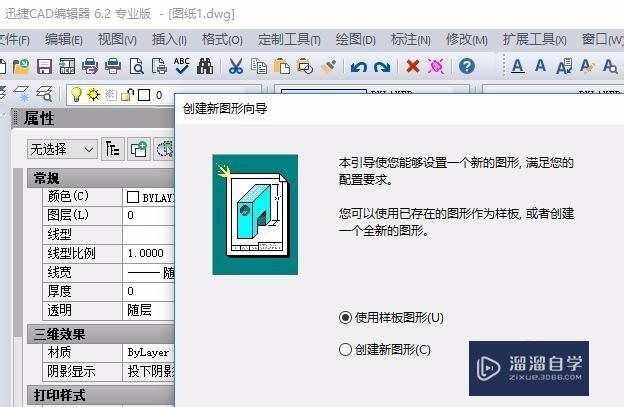Click the batch print icon with arrow
Viewport: 624px width, 407px height.
click(90, 66)
